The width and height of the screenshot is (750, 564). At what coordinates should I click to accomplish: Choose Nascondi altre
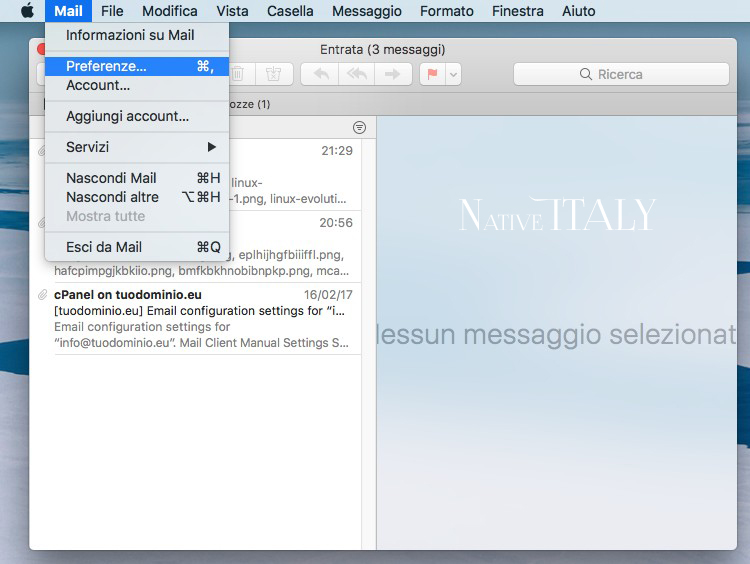tap(137, 197)
